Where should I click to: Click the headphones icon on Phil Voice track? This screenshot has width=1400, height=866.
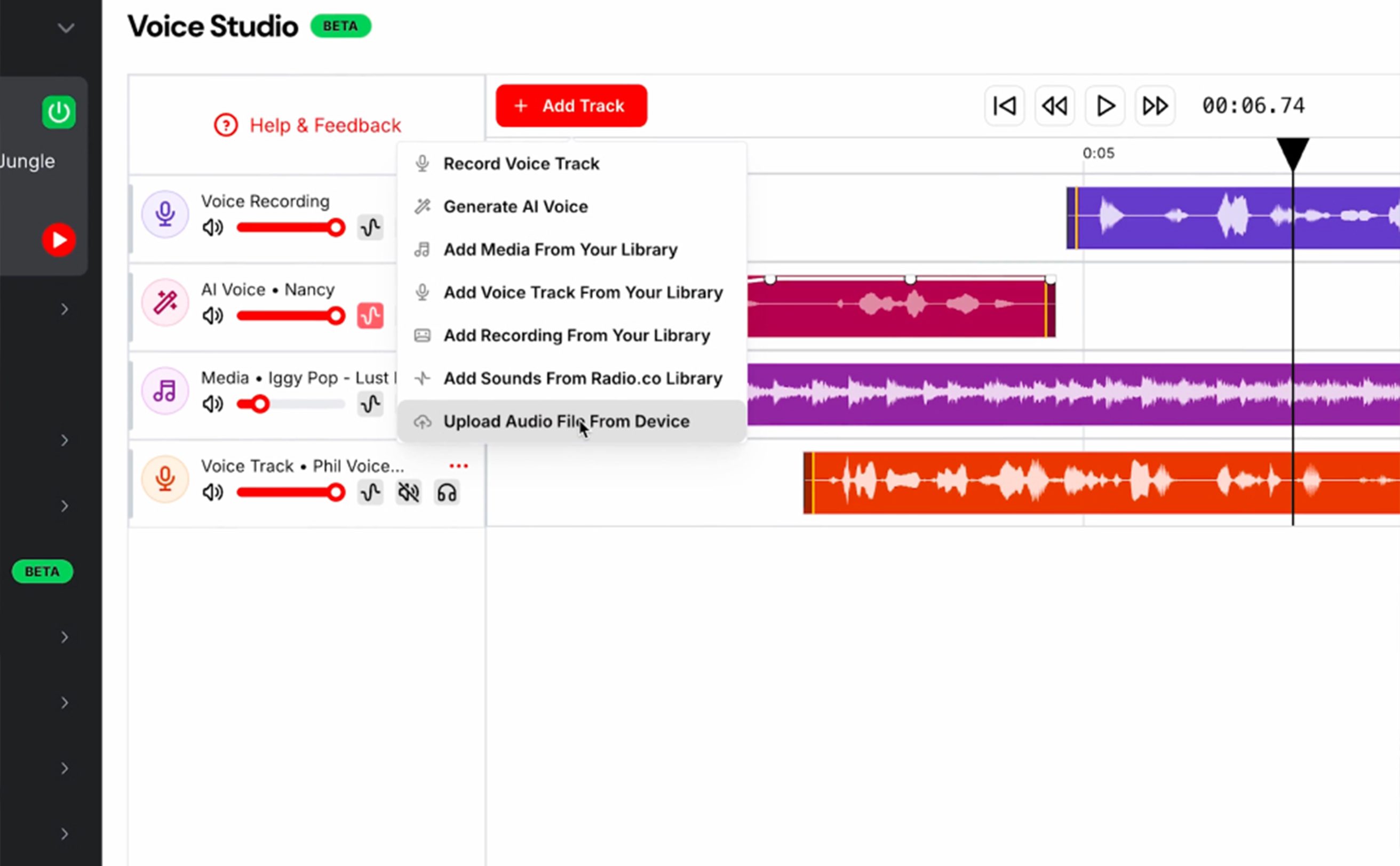coord(447,492)
